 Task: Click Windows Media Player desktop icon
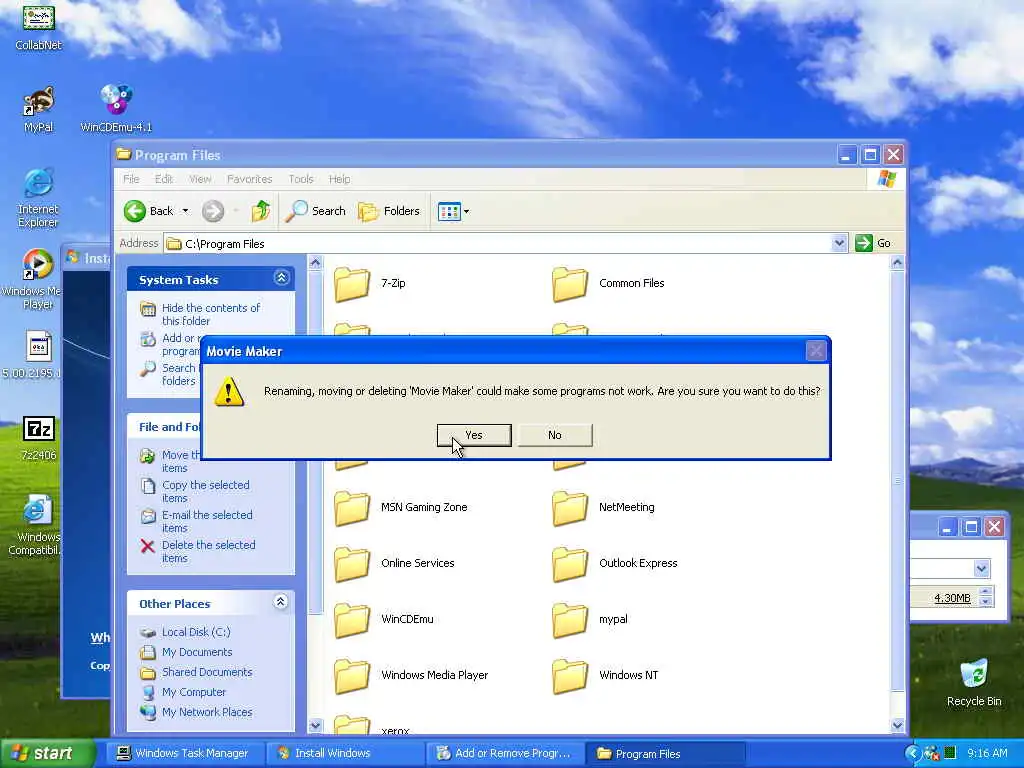37,265
